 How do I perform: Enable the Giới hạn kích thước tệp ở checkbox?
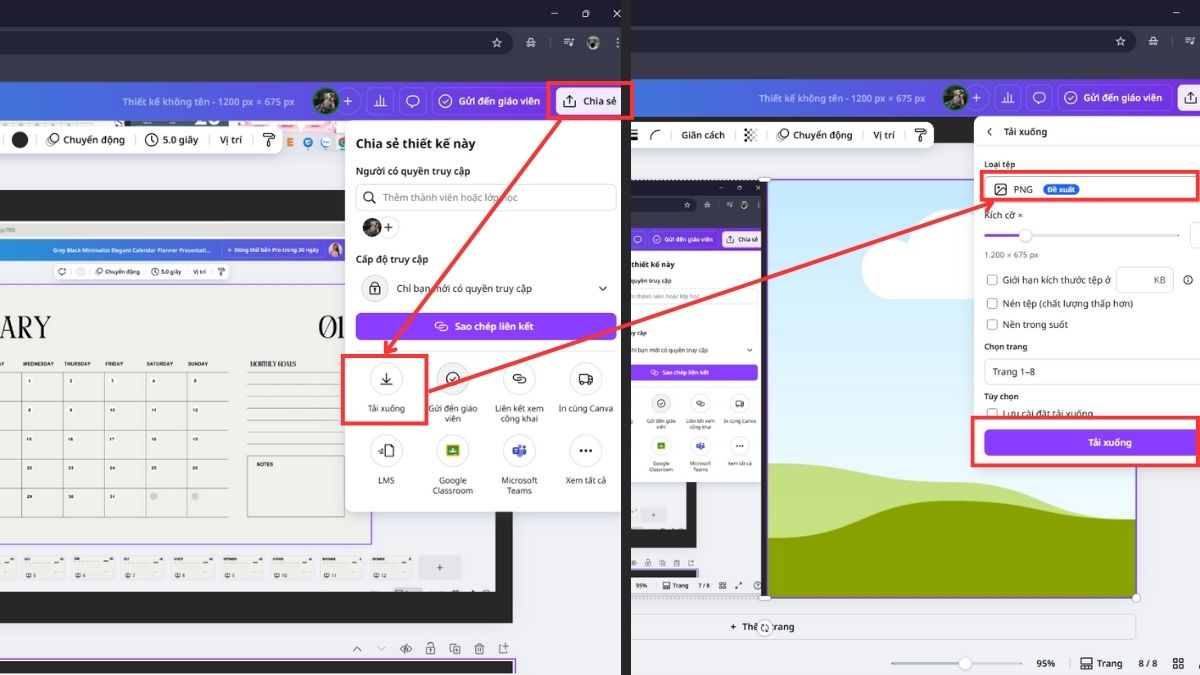pos(992,281)
